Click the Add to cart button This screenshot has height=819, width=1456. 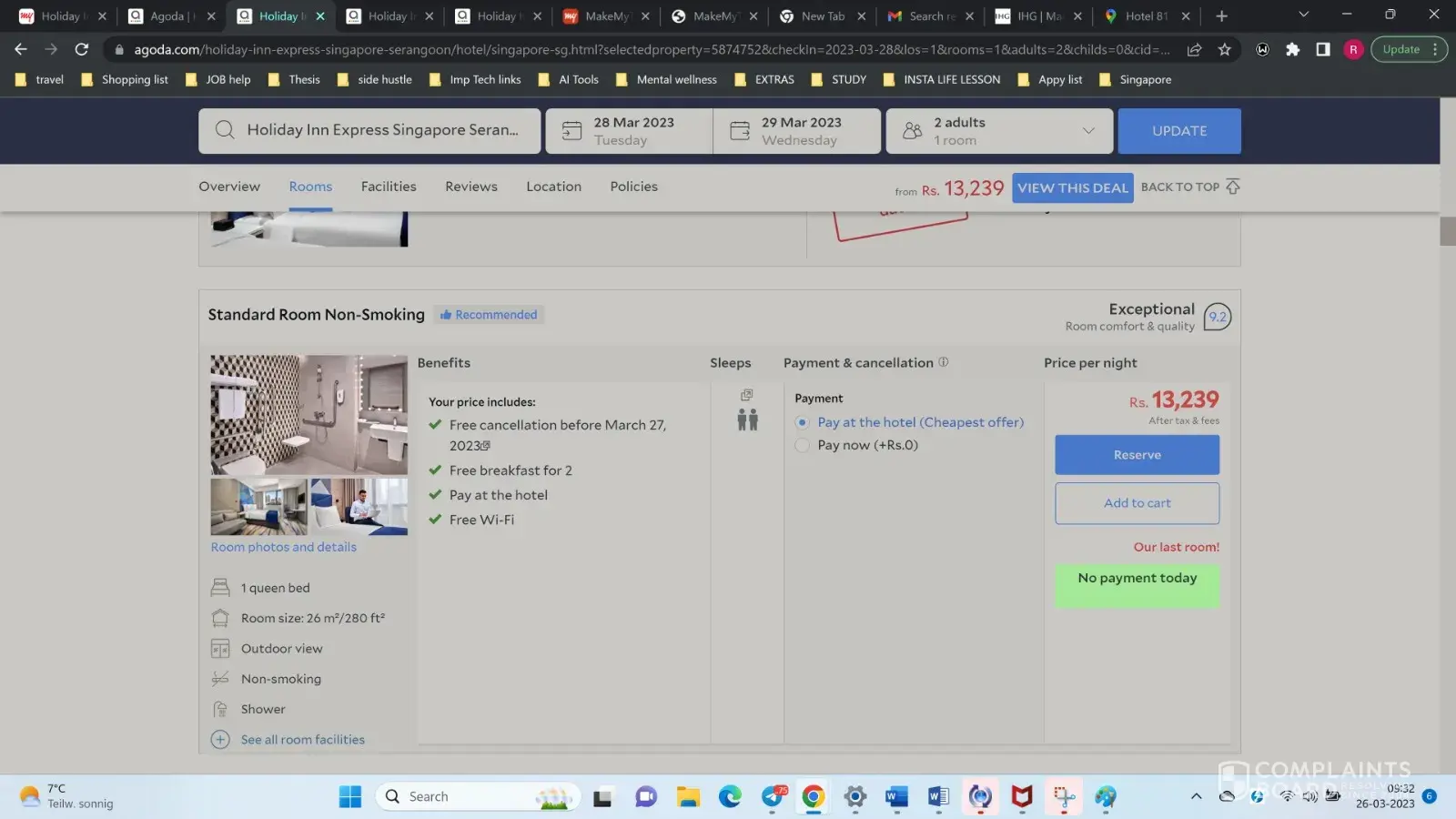(x=1137, y=503)
